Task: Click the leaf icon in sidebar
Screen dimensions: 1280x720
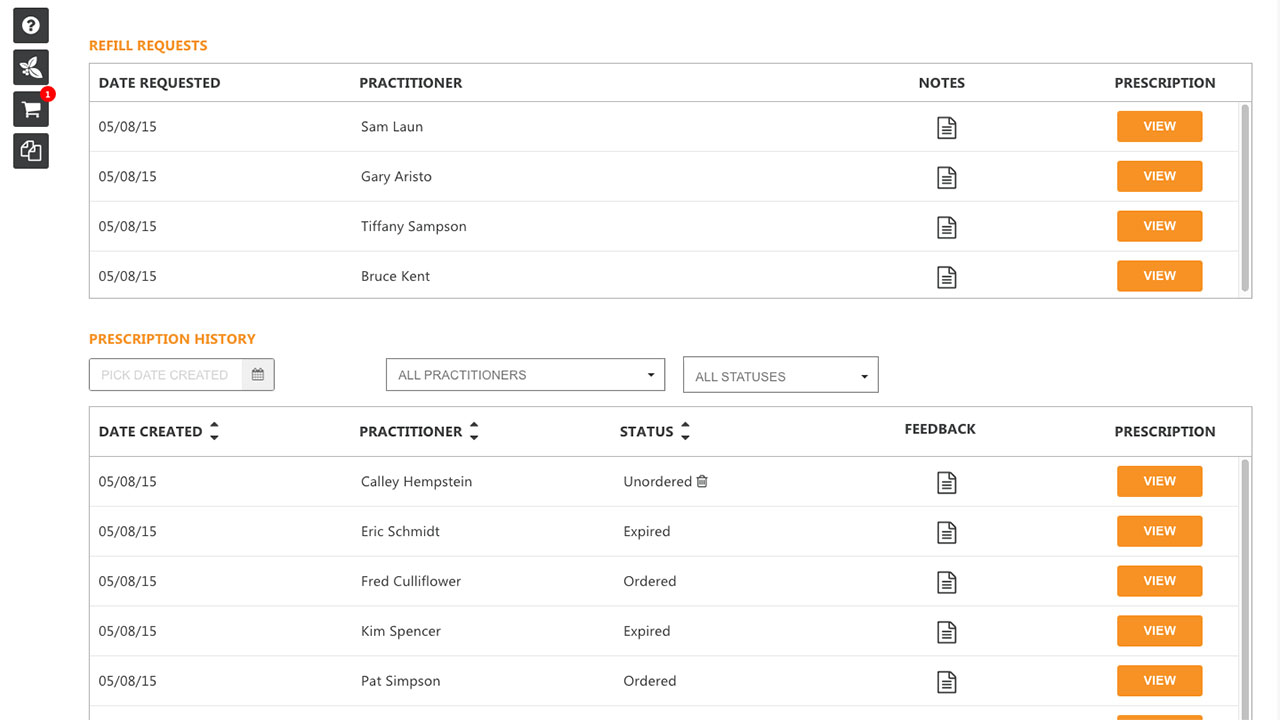Action: pyautogui.click(x=31, y=67)
